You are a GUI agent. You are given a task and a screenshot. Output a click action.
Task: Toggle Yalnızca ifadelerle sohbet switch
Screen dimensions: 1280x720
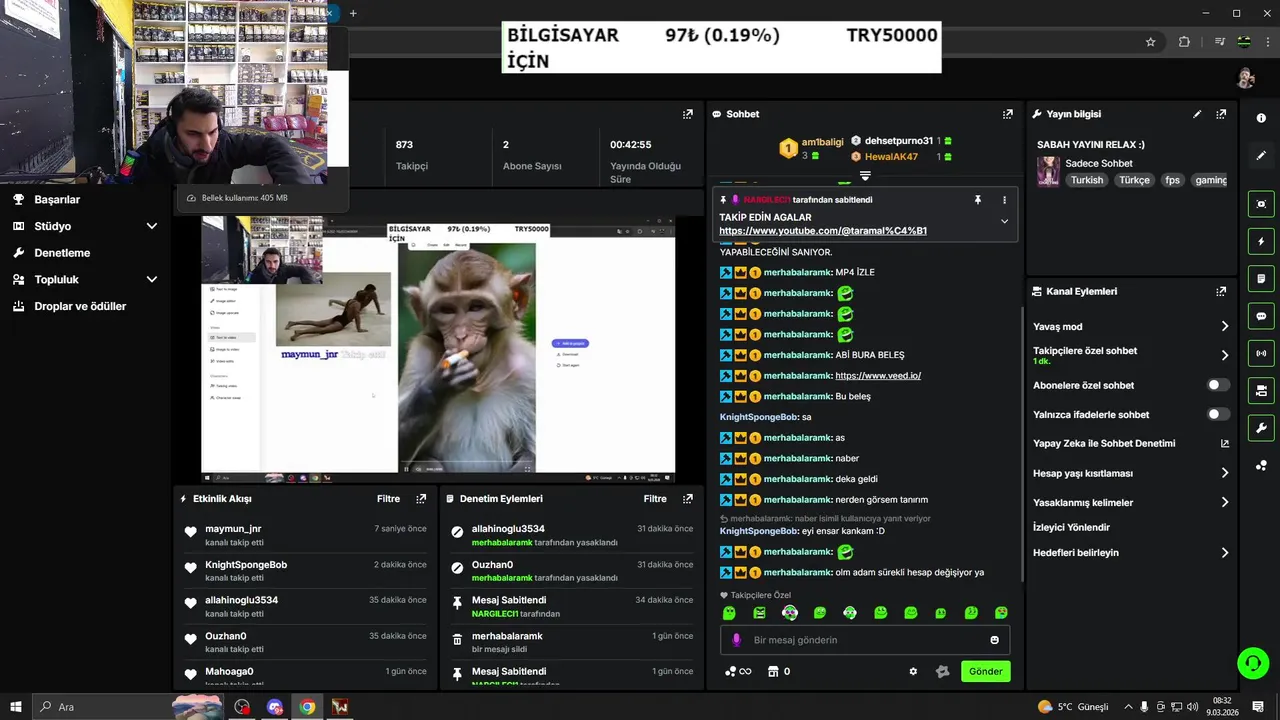(x=1218, y=414)
